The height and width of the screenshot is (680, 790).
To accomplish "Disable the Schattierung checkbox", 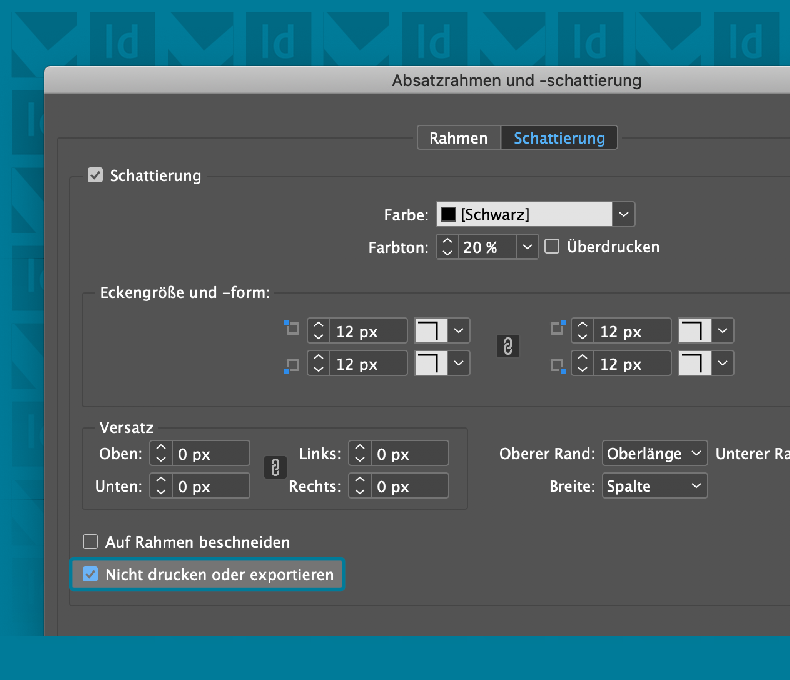I will [x=96, y=176].
